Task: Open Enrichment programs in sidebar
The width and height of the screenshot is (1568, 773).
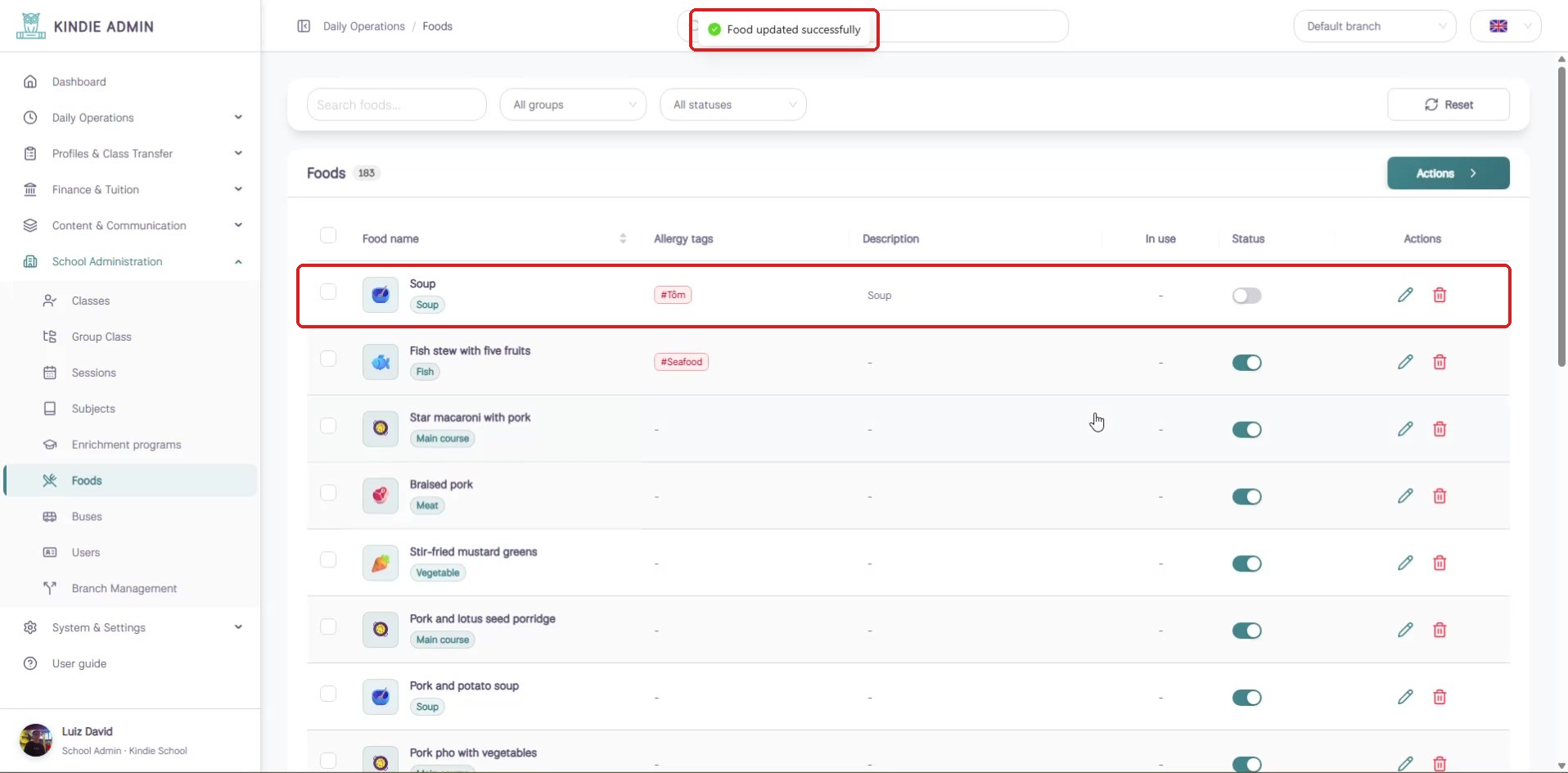Action: [131, 445]
